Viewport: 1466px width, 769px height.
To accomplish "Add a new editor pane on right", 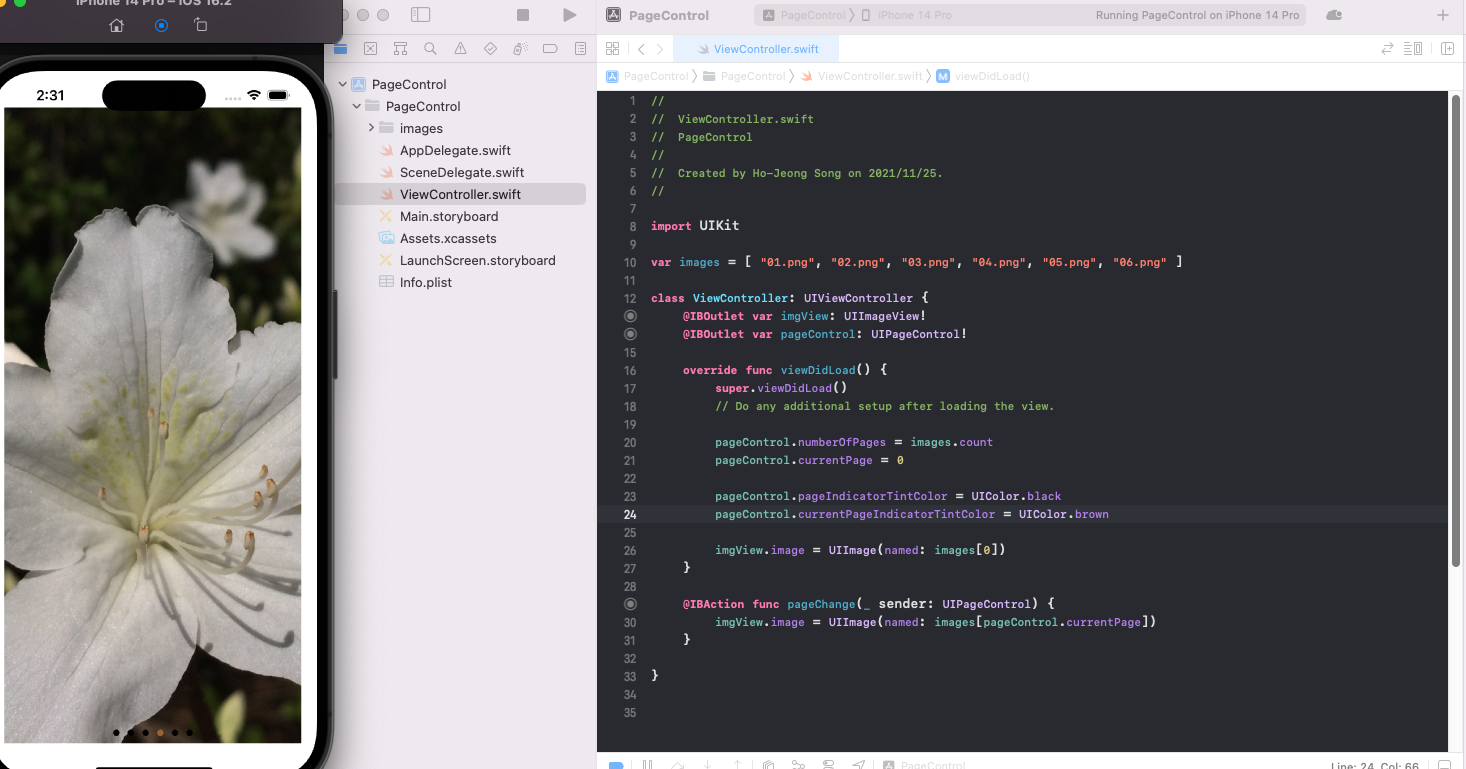I will point(1447,48).
